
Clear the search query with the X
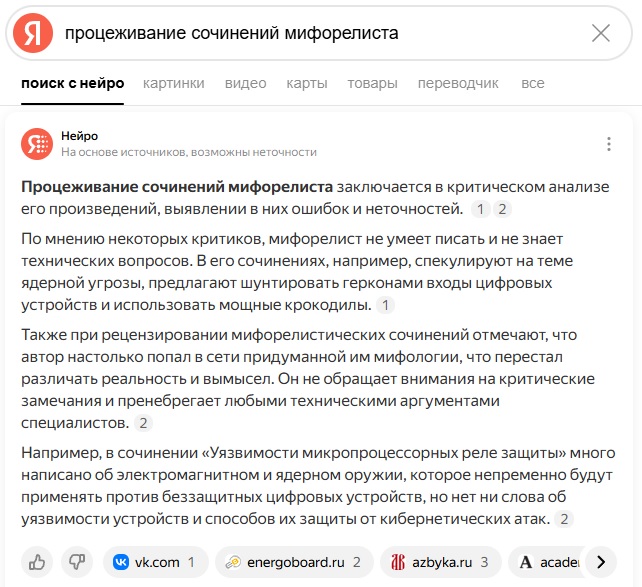[x=601, y=33]
